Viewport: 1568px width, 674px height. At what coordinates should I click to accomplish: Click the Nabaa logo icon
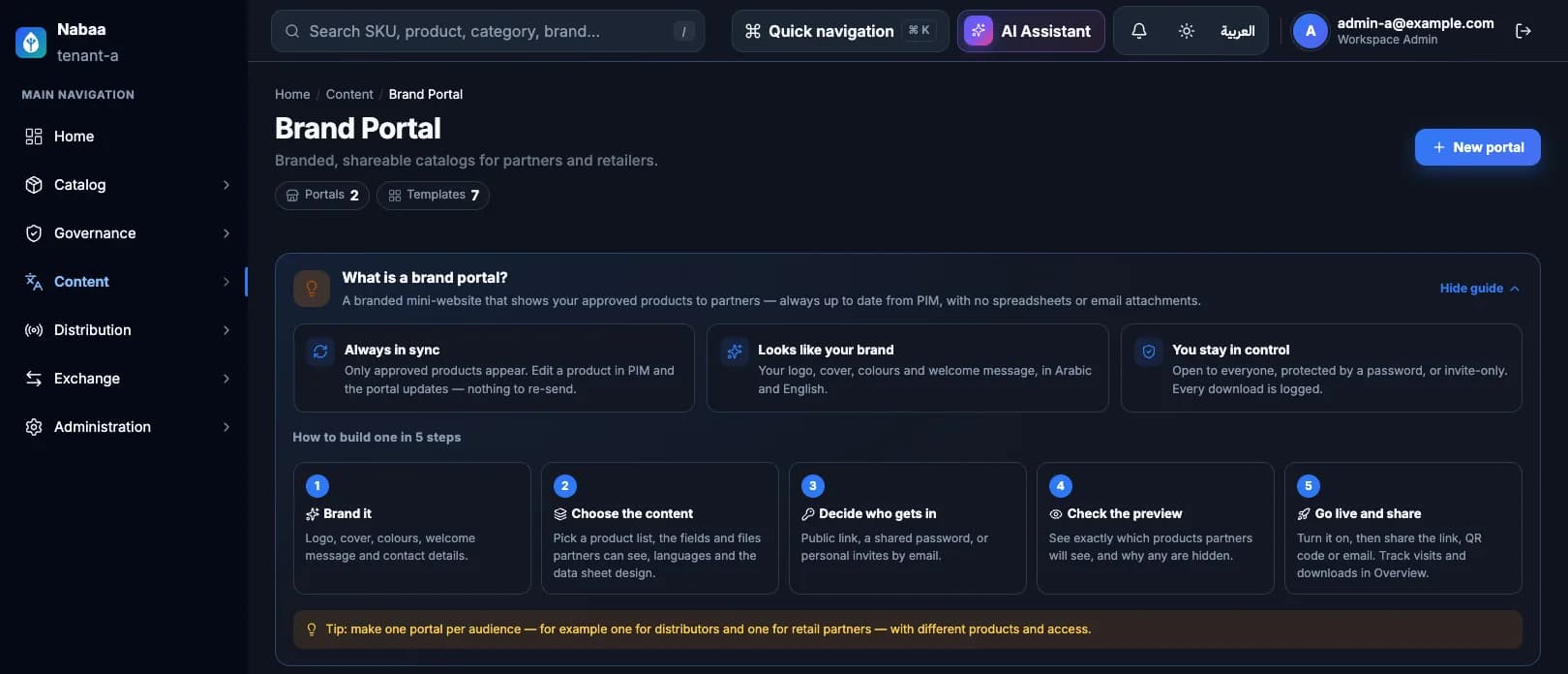[31, 43]
